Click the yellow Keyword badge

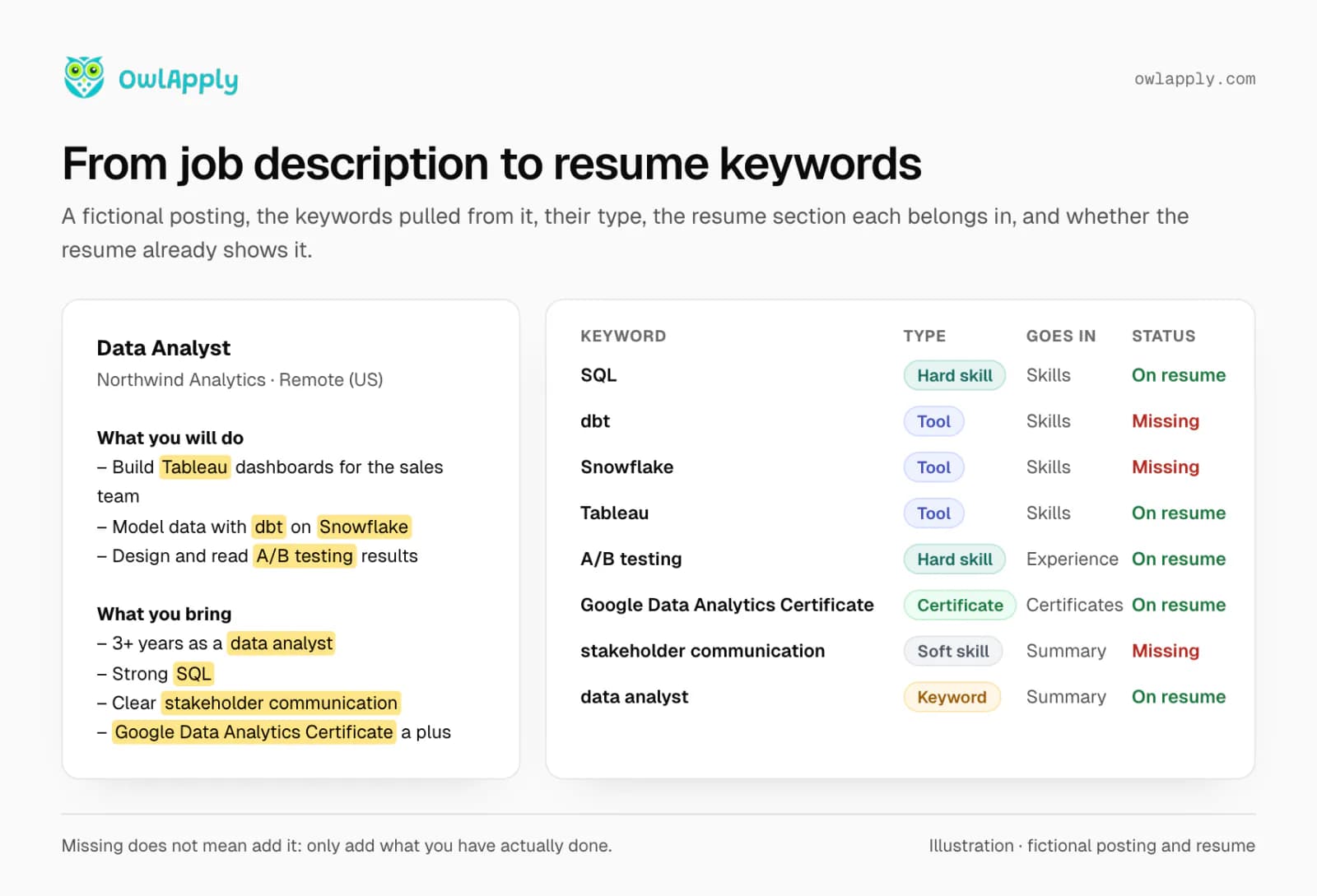point(952,698)
